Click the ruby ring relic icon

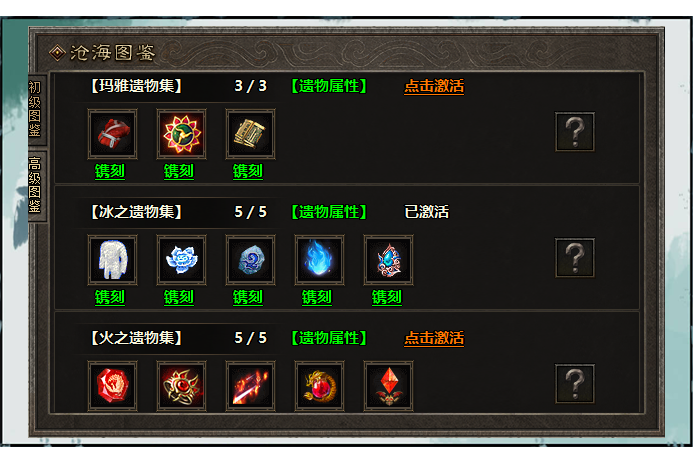181,386
